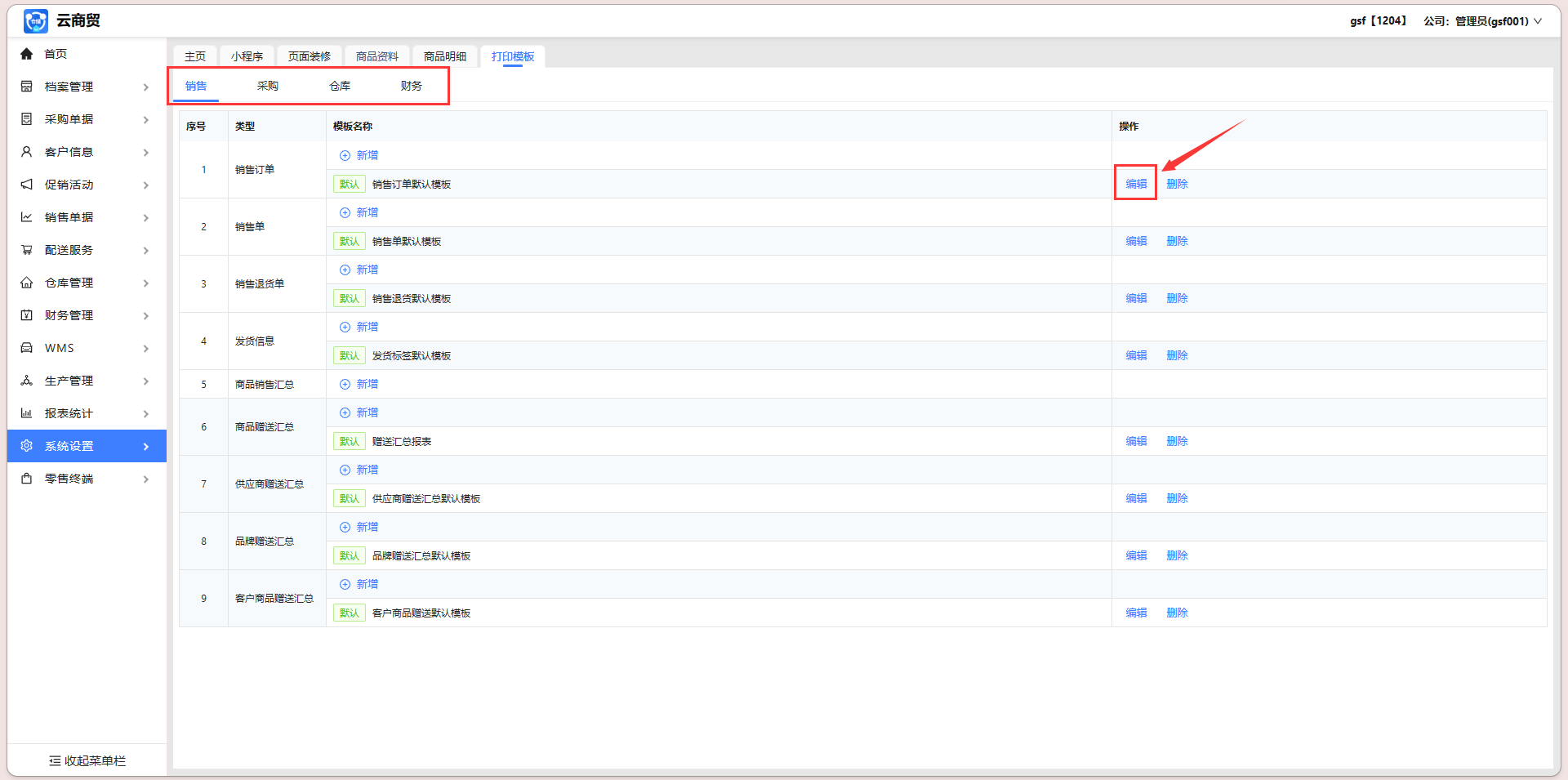
Task: Click the 发货标签默认模板 name
Action: pyautogui.click(x=412, y=355)
